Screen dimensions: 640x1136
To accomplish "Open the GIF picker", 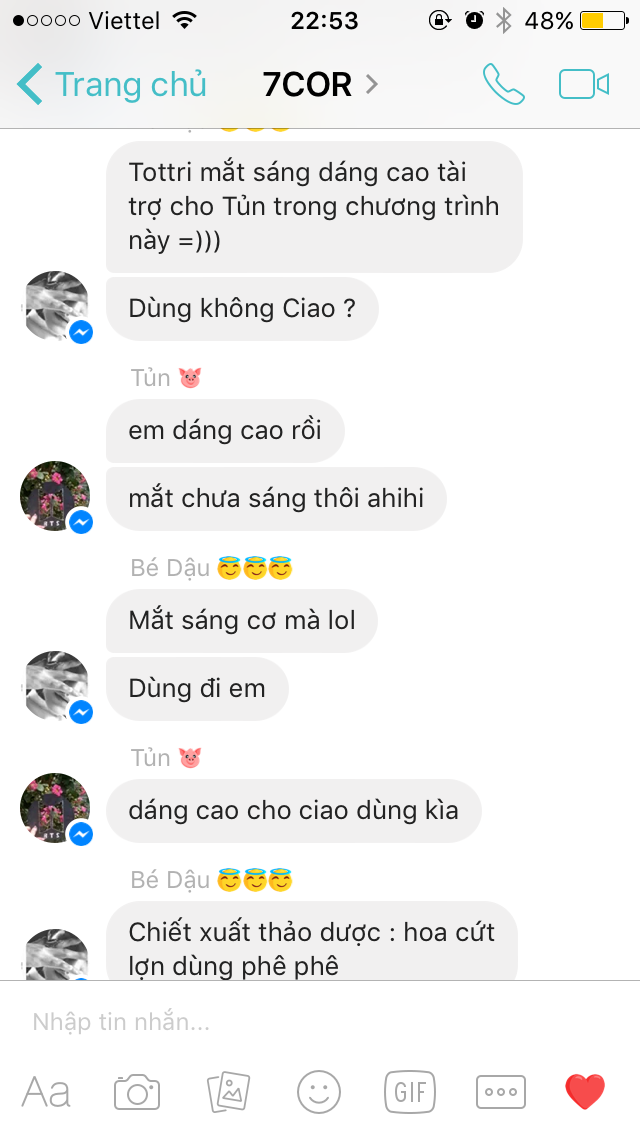I will 410,1092.
